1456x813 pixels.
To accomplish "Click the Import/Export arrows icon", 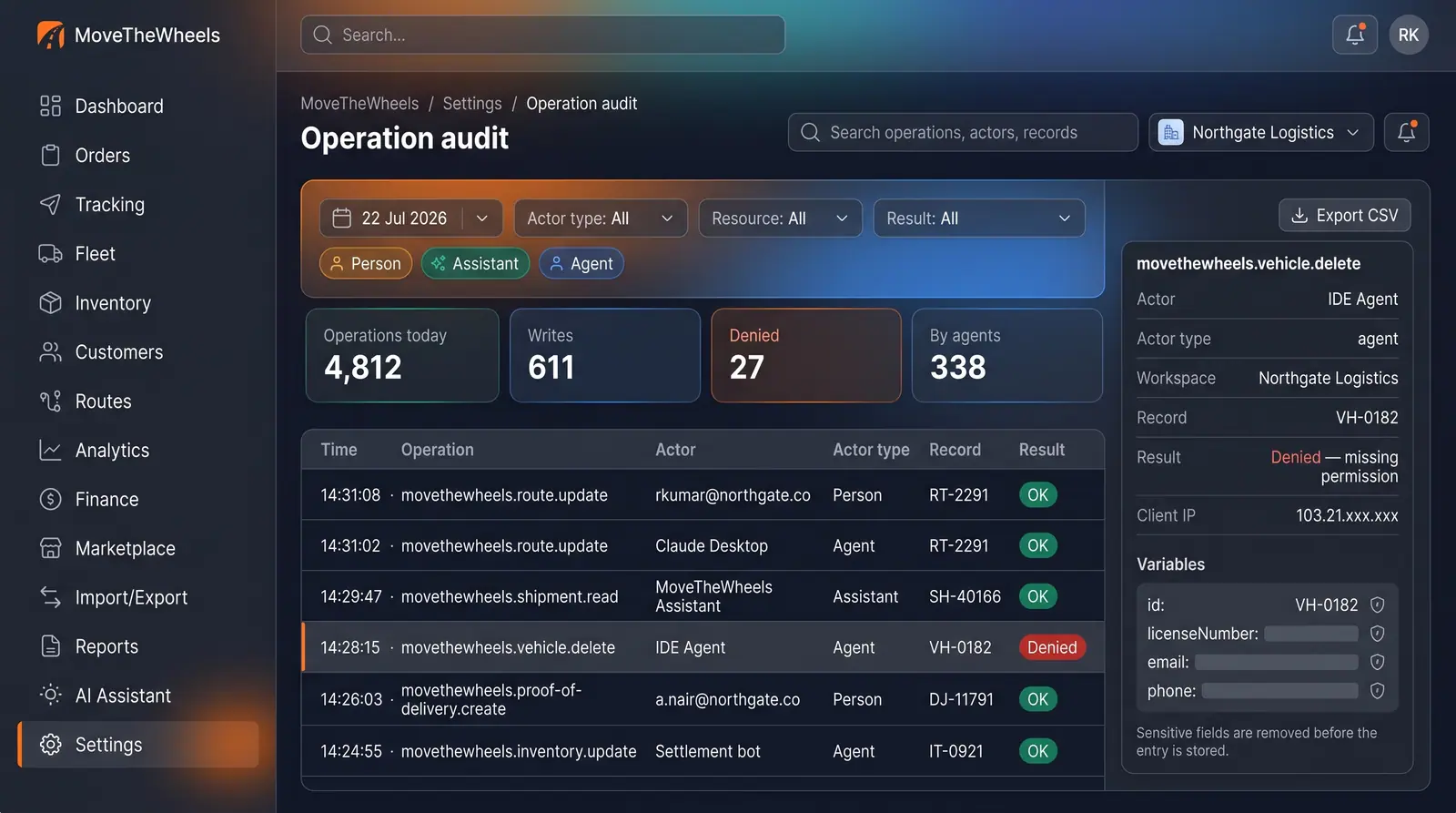I will point(50,597).
